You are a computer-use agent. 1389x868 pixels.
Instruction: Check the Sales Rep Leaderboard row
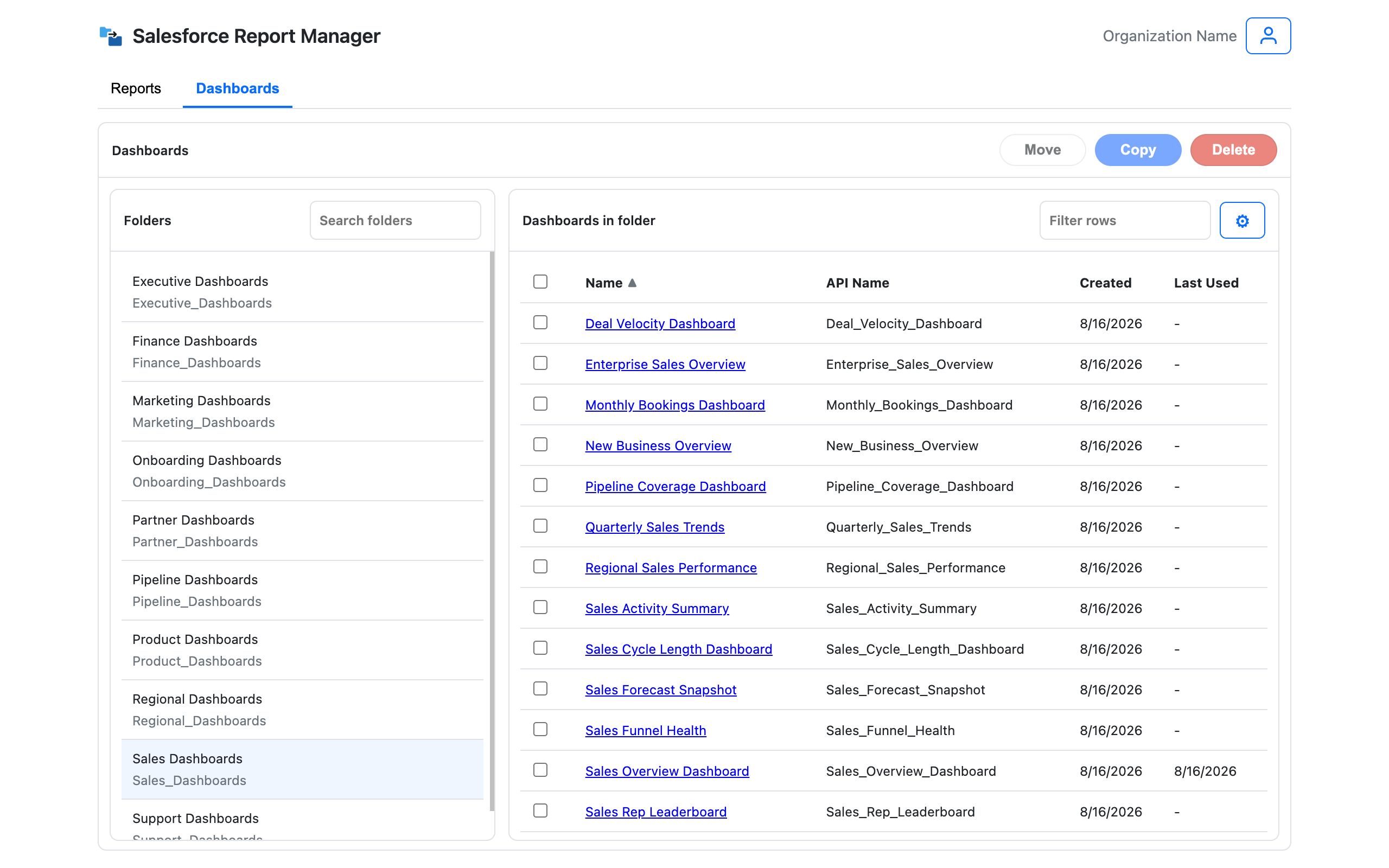(540, 812)
